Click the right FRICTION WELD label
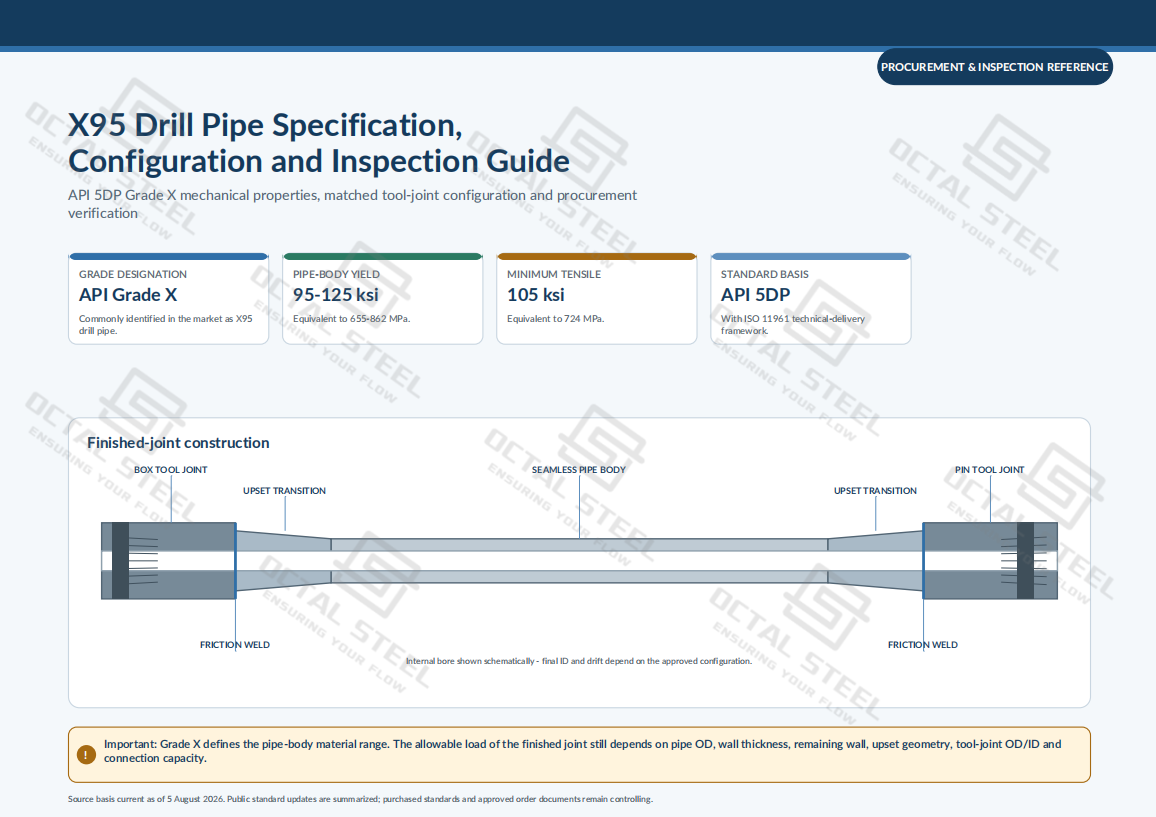The image size is (1156, 817). click(923, 644)
